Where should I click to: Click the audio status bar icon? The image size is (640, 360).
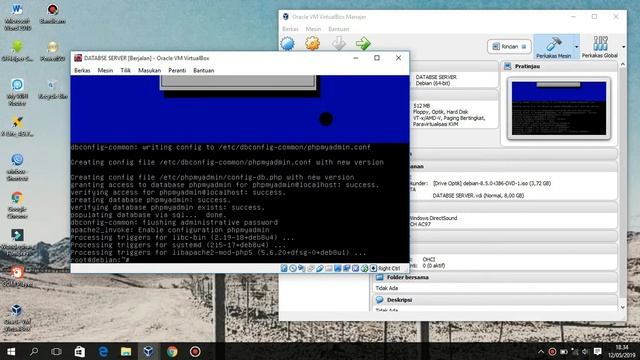(302, 268)
